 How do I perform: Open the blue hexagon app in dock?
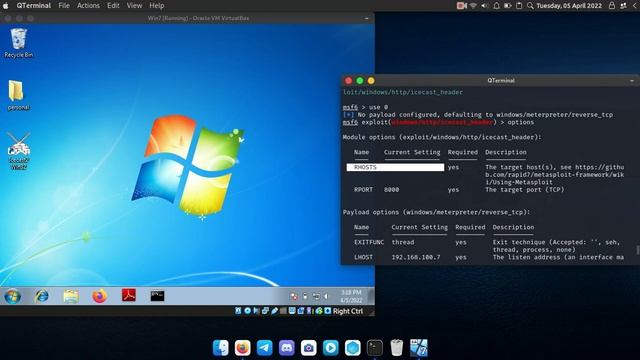[353, 348]
